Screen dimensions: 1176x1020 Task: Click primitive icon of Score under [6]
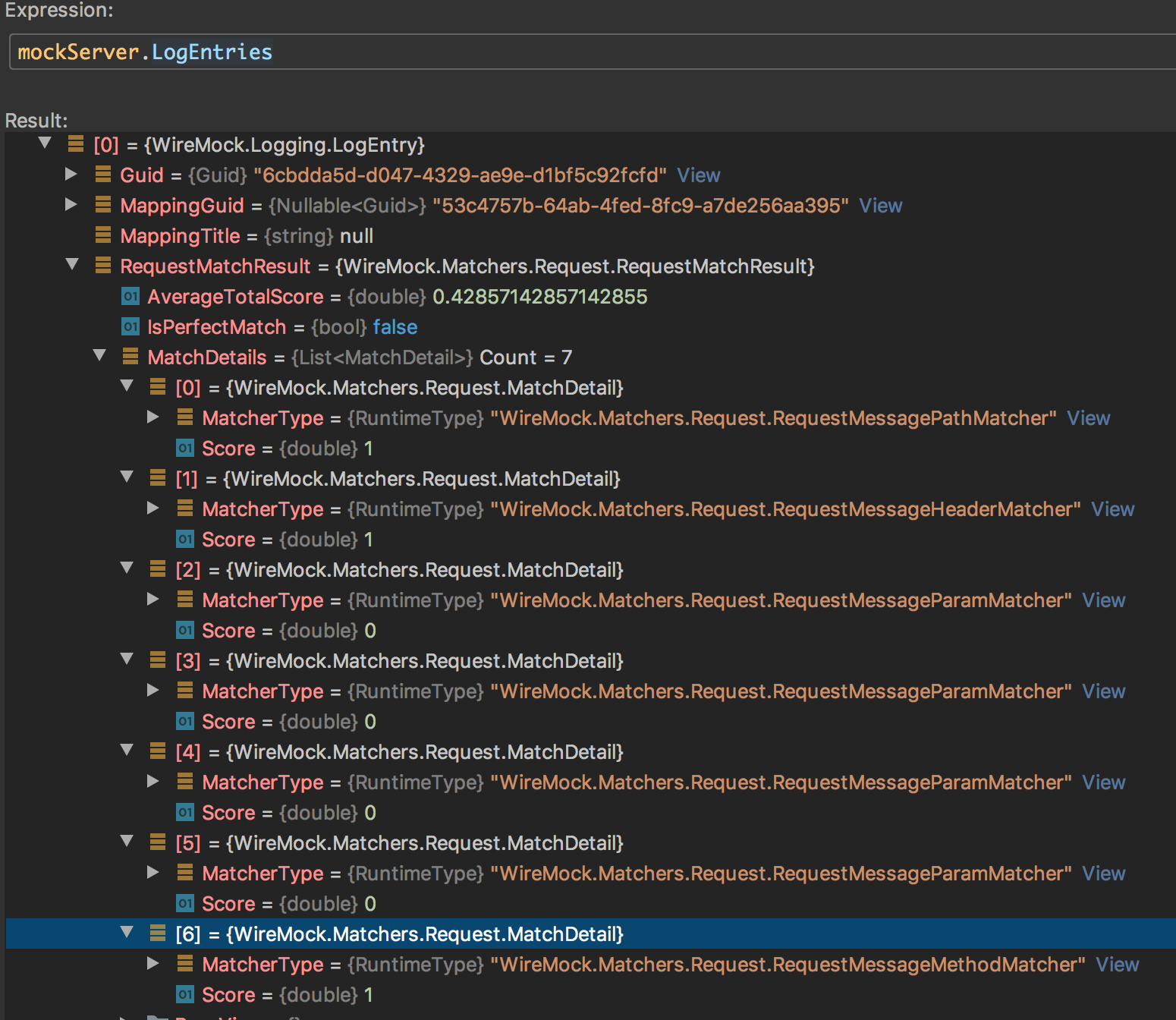185,994
